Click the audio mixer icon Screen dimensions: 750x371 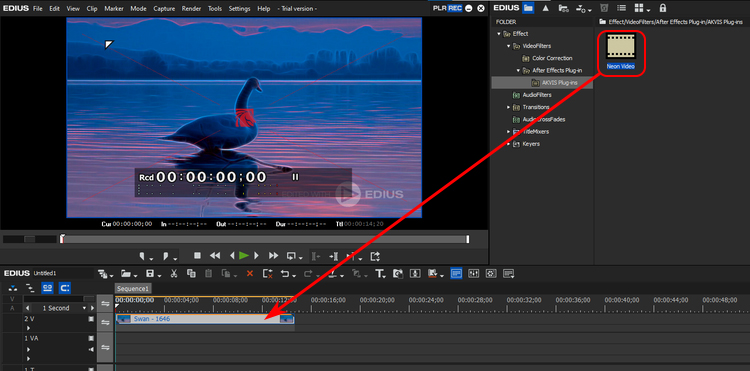474,273
